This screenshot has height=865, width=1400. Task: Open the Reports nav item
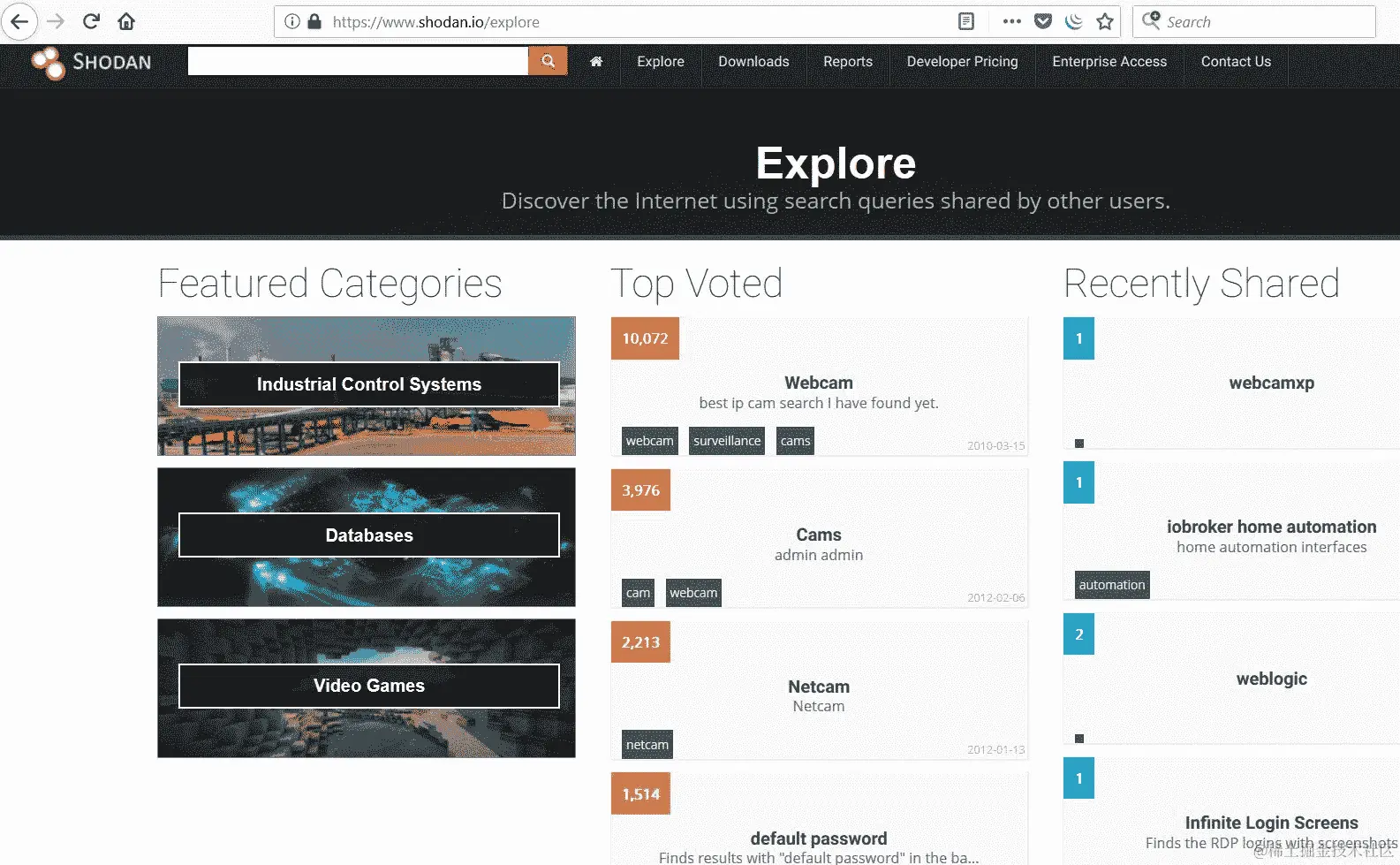coord(848,62)
